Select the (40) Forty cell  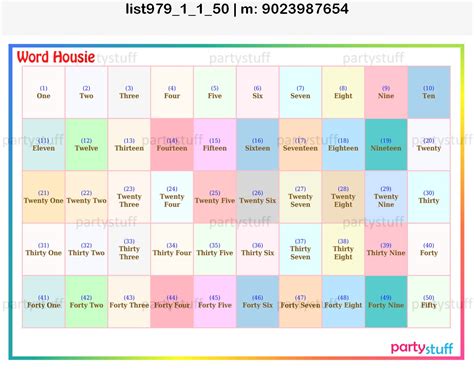click(429, 249)
